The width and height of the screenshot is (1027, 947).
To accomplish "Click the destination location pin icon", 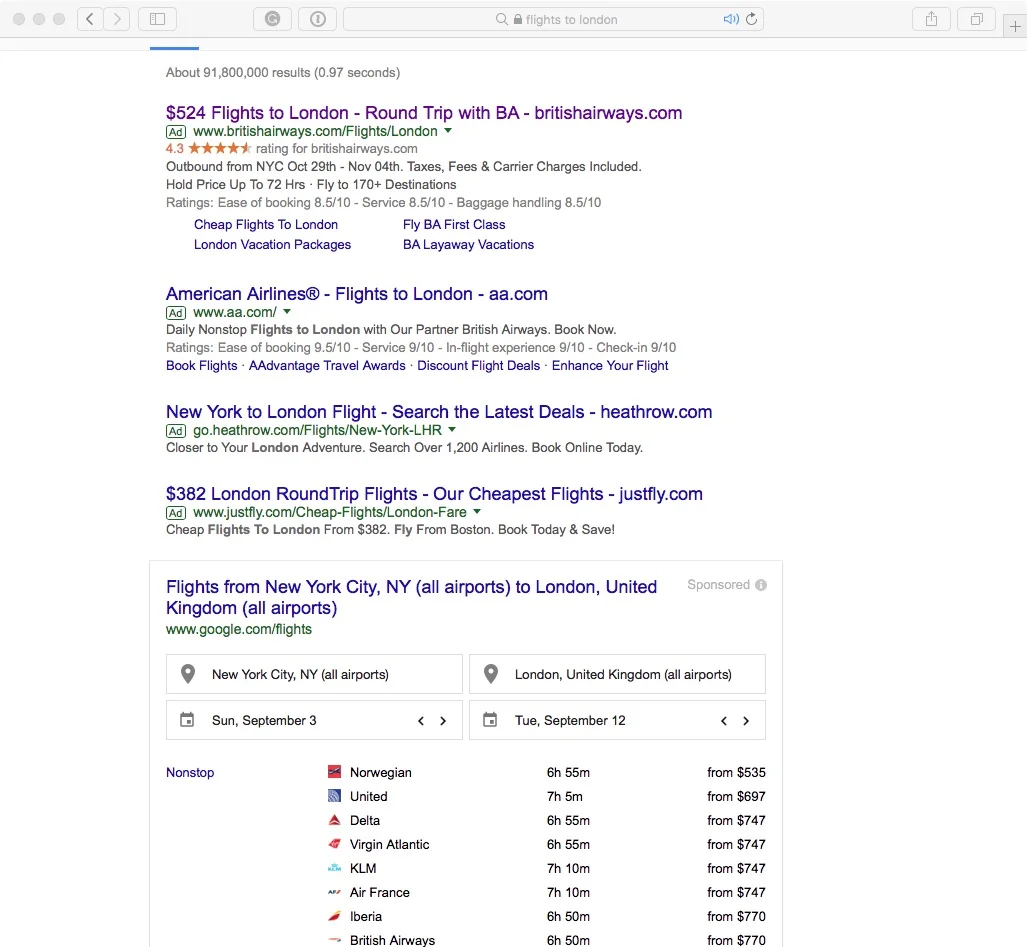I will (x=491, y=674).
